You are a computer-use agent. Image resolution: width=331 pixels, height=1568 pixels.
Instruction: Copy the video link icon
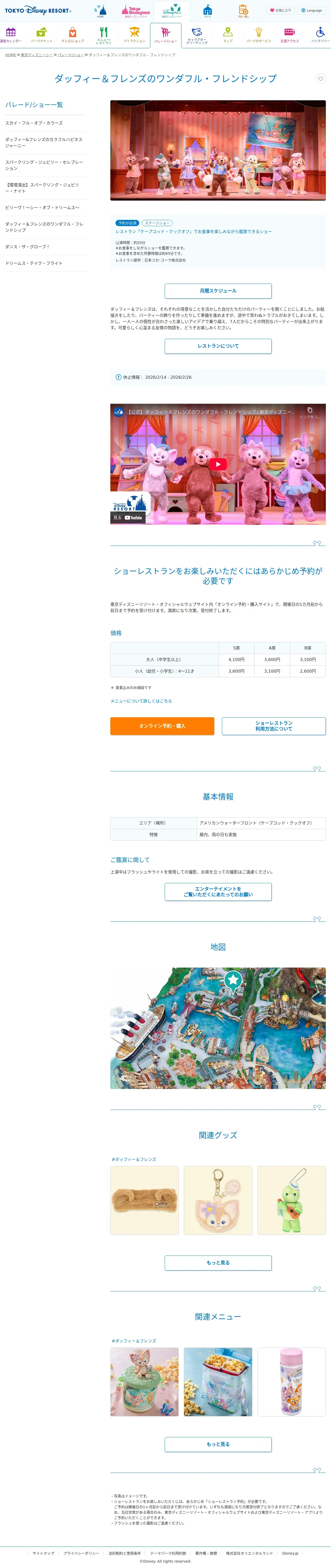coord(310,410)
